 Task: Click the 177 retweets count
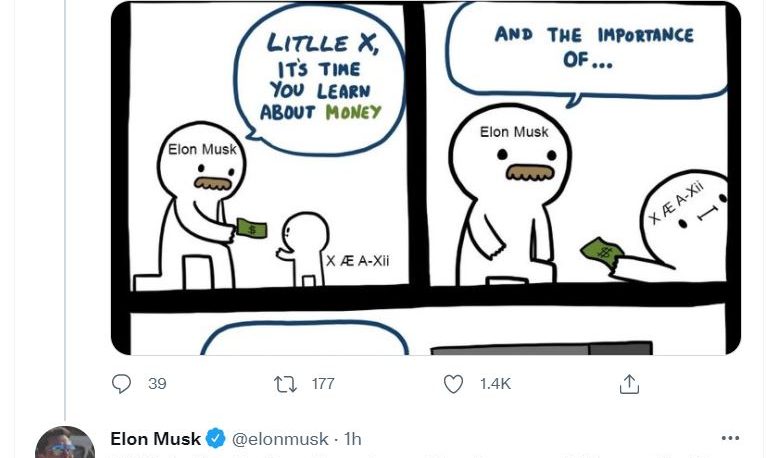pos(323,384)
